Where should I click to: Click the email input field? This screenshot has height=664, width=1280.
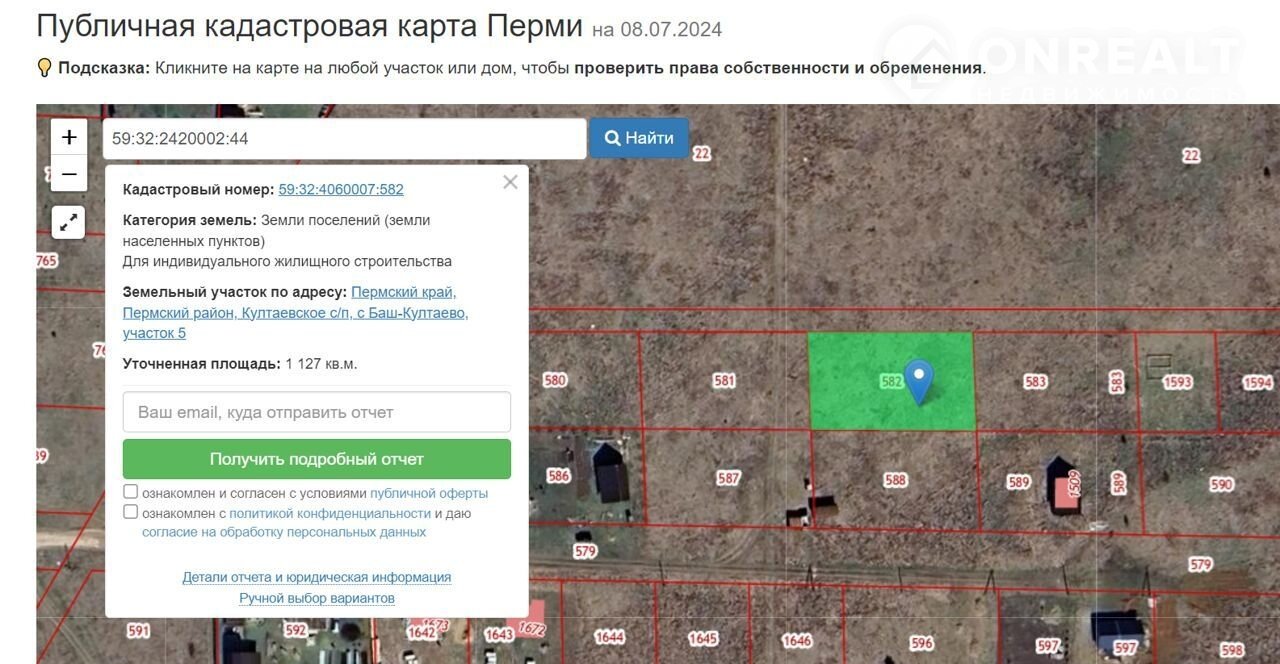click(317, 412)
